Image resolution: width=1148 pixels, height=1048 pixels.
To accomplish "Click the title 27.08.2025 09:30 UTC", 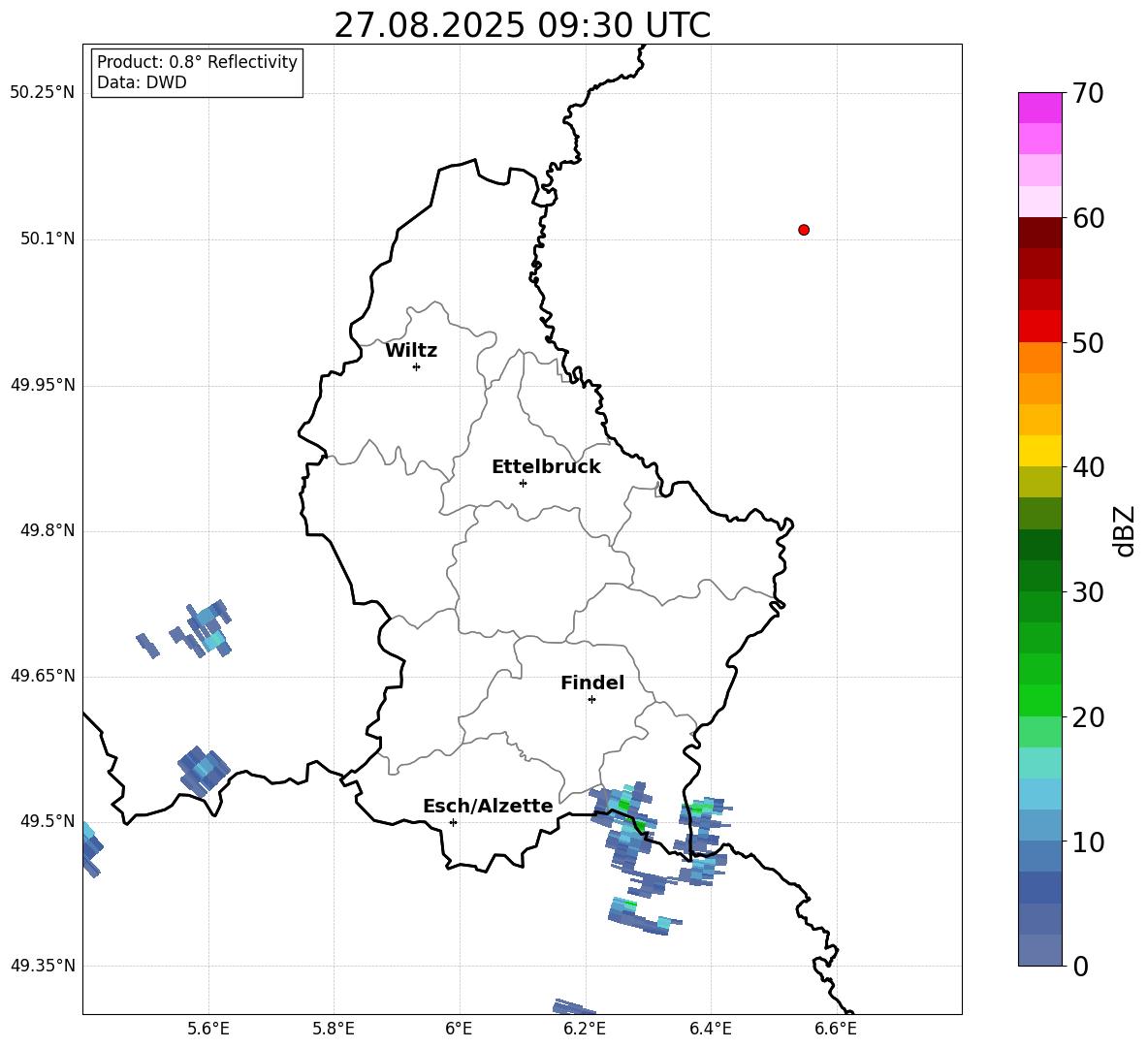I will point(522,25).
